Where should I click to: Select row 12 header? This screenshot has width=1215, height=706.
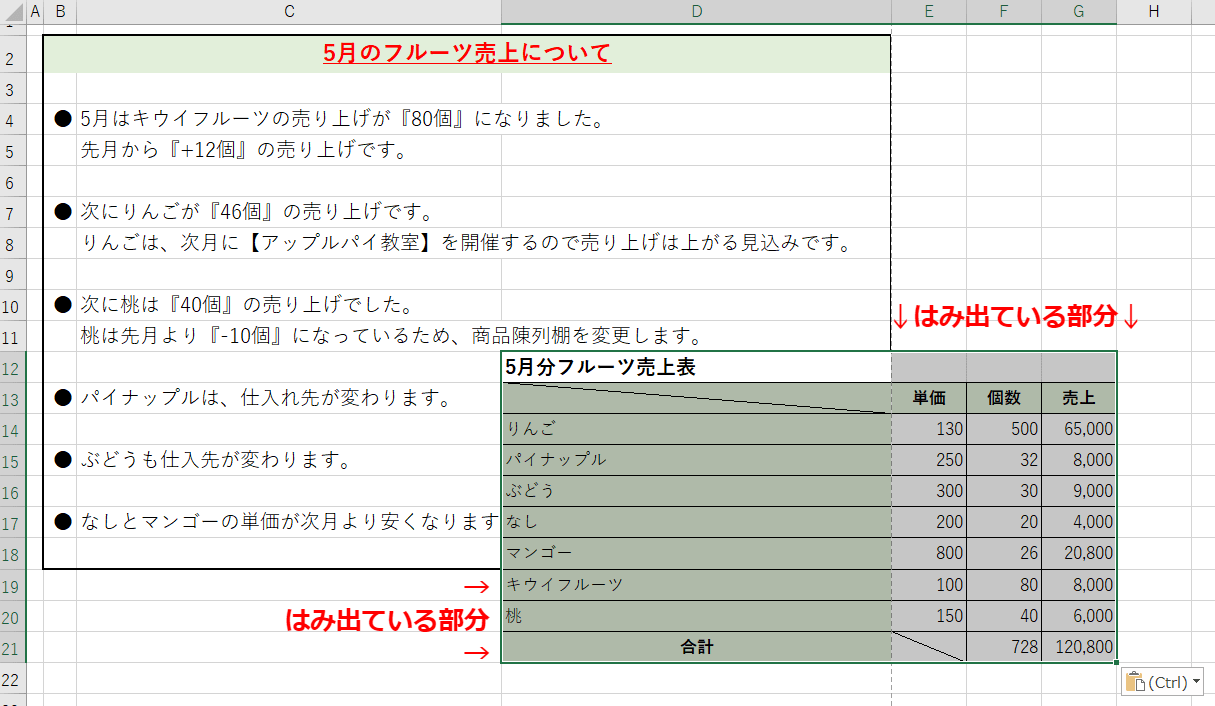[x=13, y=368]
